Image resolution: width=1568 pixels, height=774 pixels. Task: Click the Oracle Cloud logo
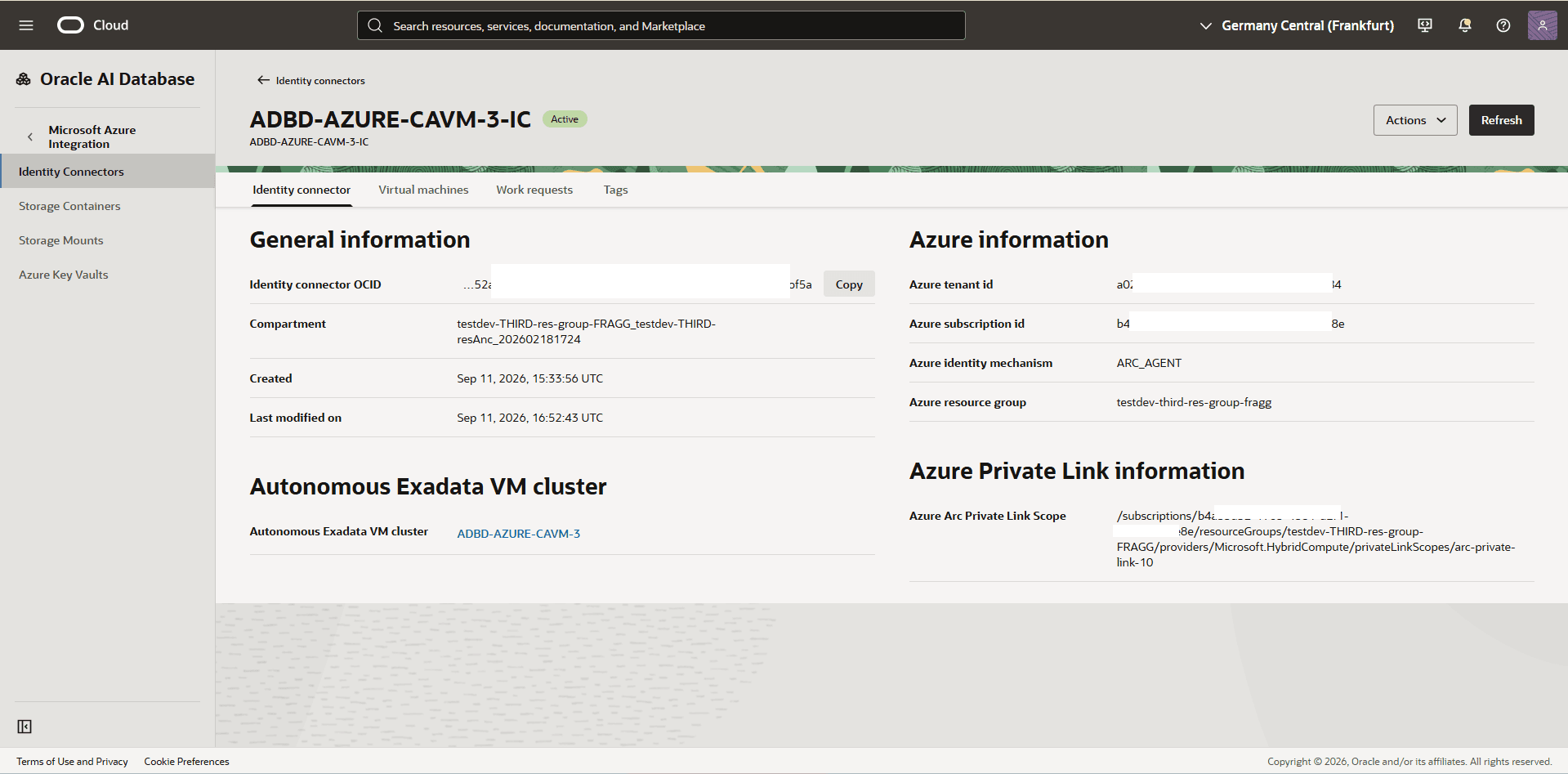[92, 25]
